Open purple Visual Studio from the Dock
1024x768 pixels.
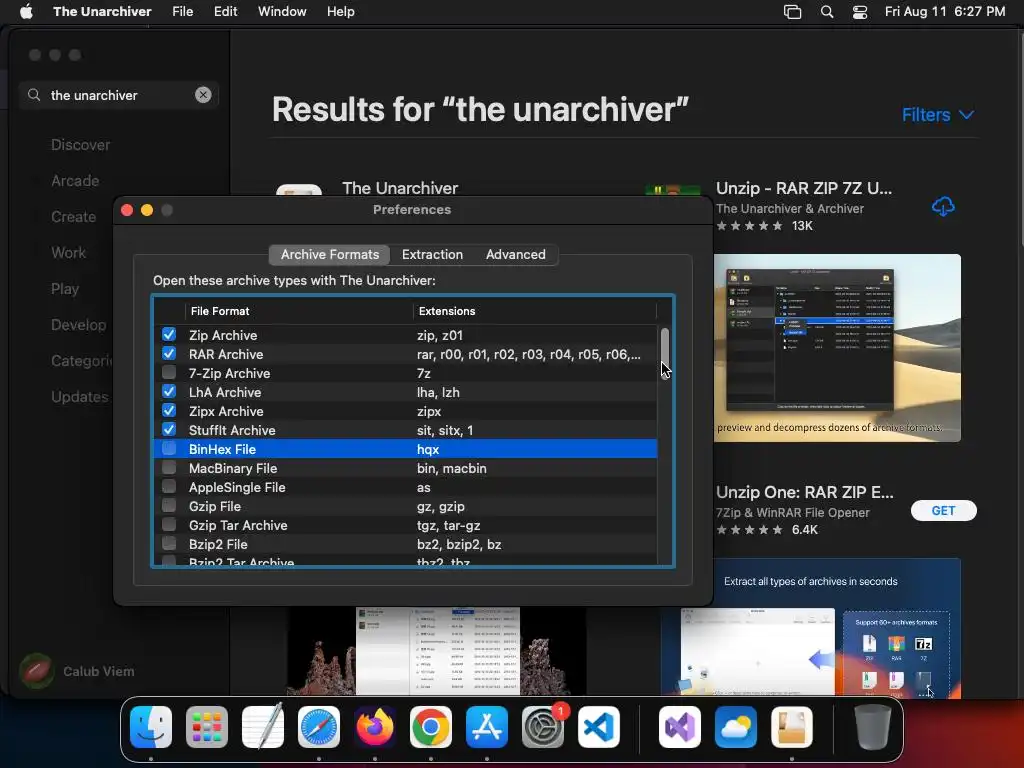pyautogui.click(x=680, y=727)
